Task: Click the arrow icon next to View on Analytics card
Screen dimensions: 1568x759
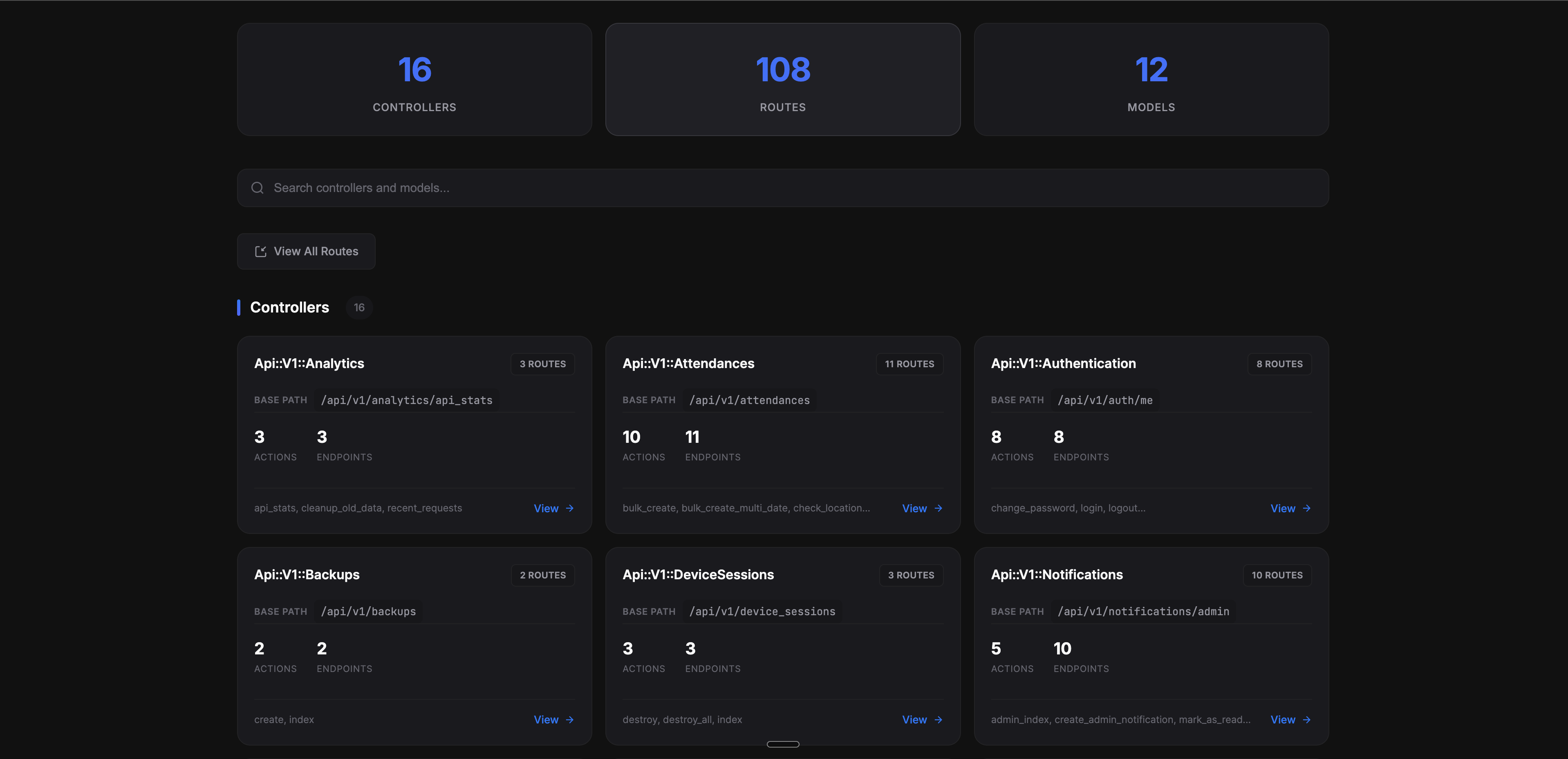Action: 570,509
